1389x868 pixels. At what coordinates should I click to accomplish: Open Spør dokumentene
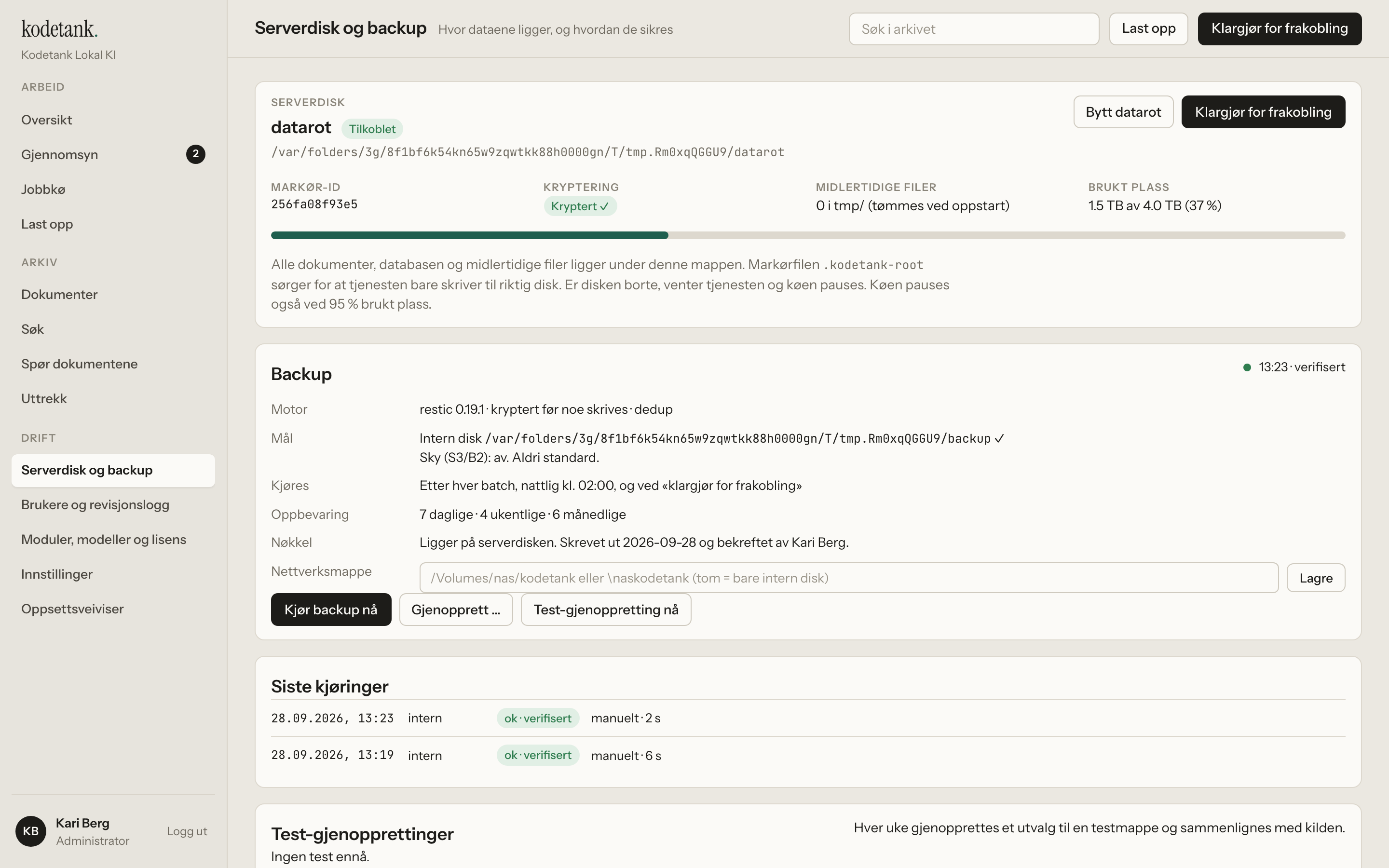coord(113,364)
